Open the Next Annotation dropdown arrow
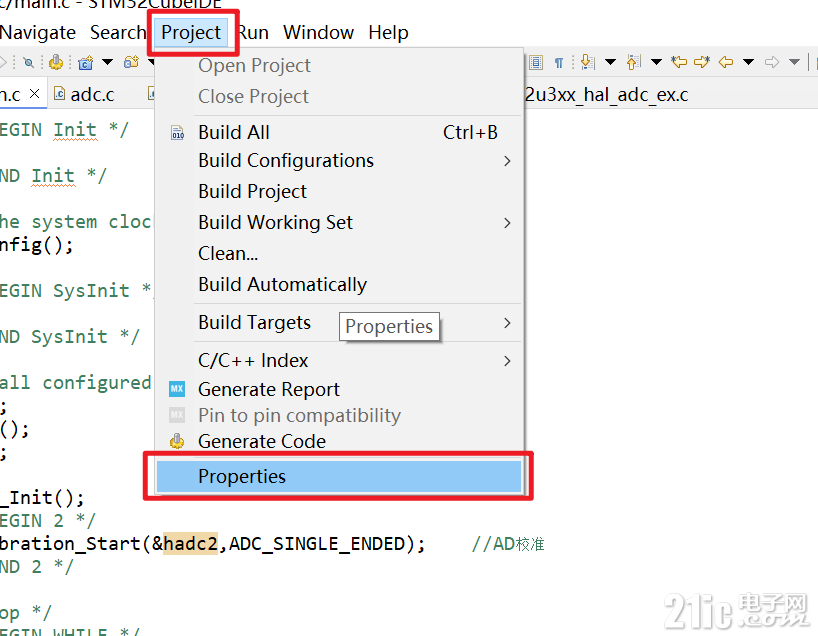The image size is (818, 636). click(610, 63)
